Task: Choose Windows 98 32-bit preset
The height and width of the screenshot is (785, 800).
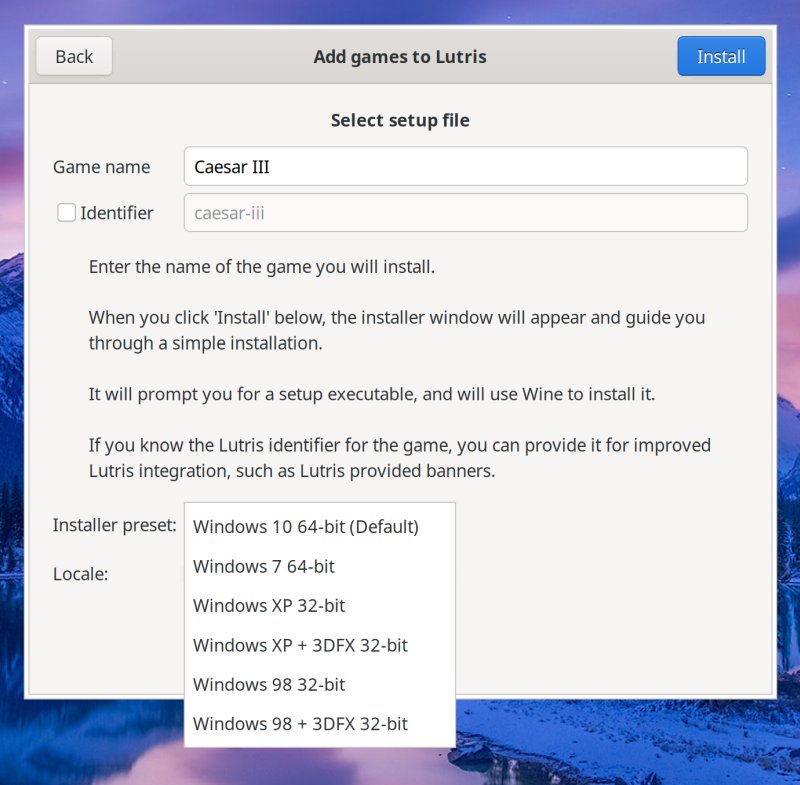Action: (268, 684)
